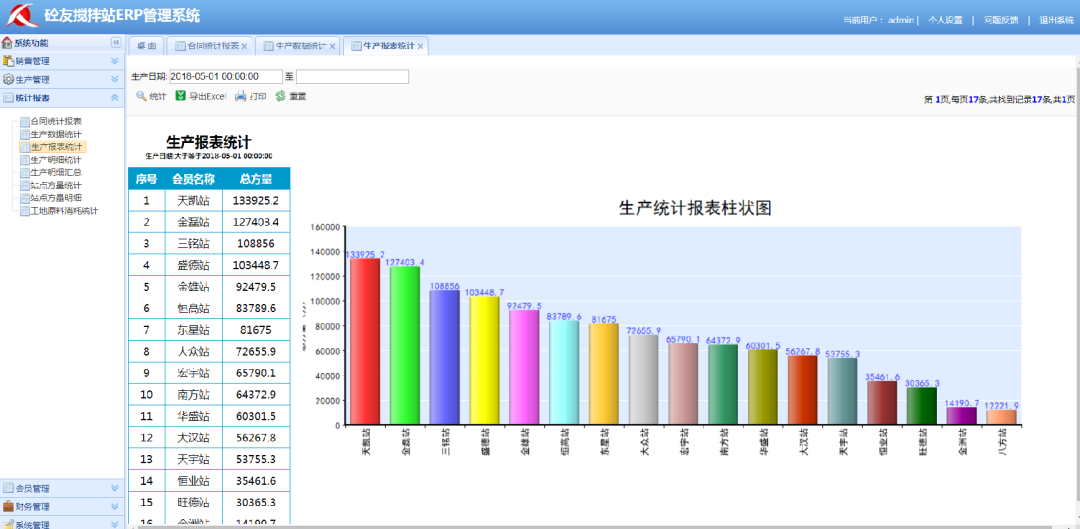Screen dimensions: 1080x529
Task: Expand the 生产管理 section
Action: coord(114,79)
